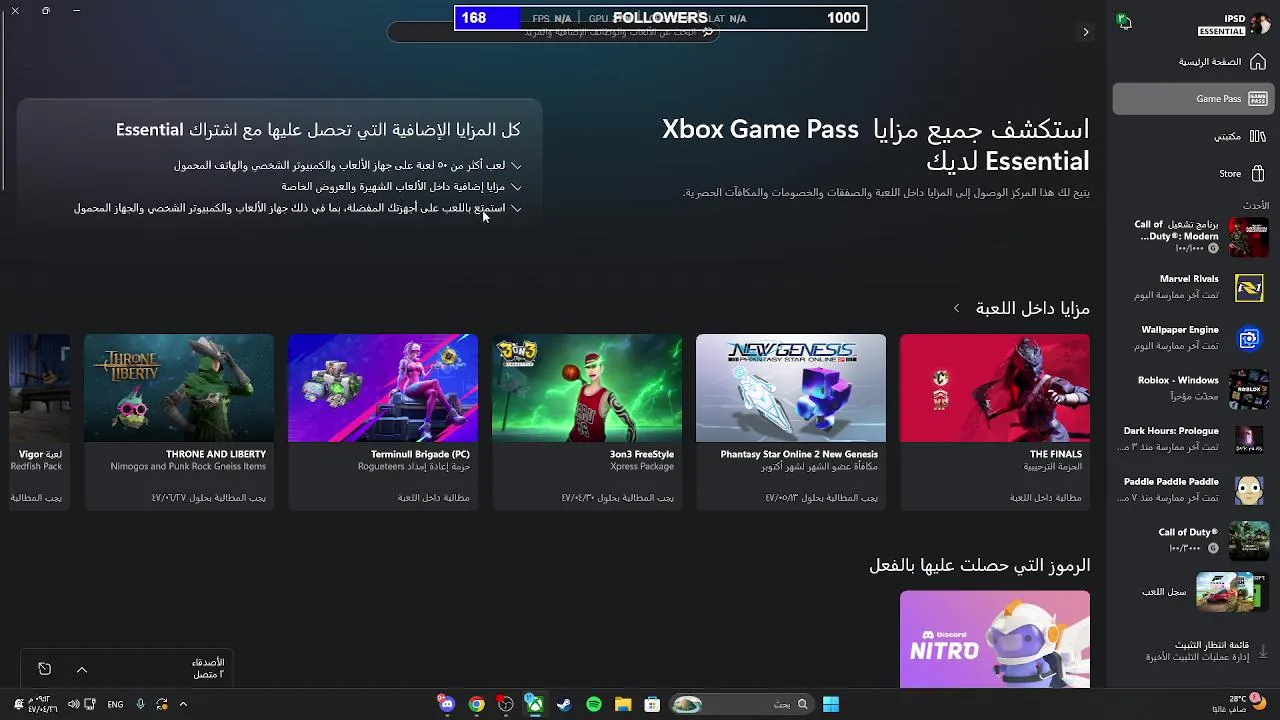Viewport: 1280px width, 720px height.
Task: Open Call of Duty Modern Warfare launcher entry
Action: pyautogui.click(x=1194, y=237)
